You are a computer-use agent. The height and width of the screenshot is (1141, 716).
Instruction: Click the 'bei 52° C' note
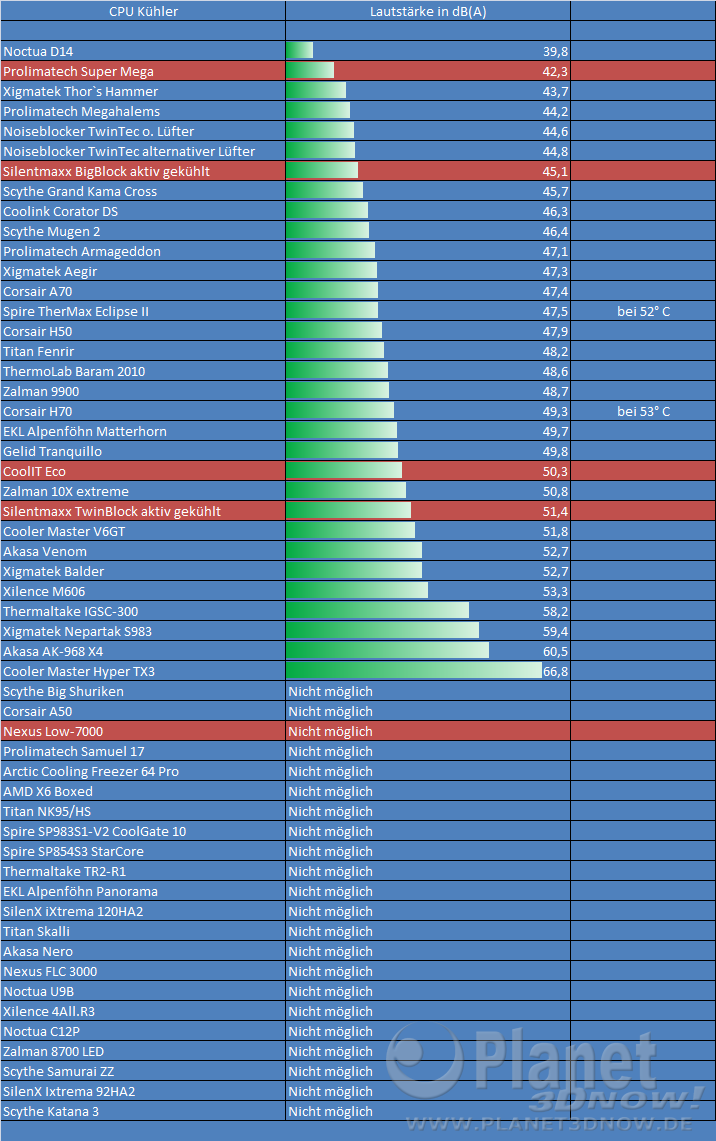point(643,311)
